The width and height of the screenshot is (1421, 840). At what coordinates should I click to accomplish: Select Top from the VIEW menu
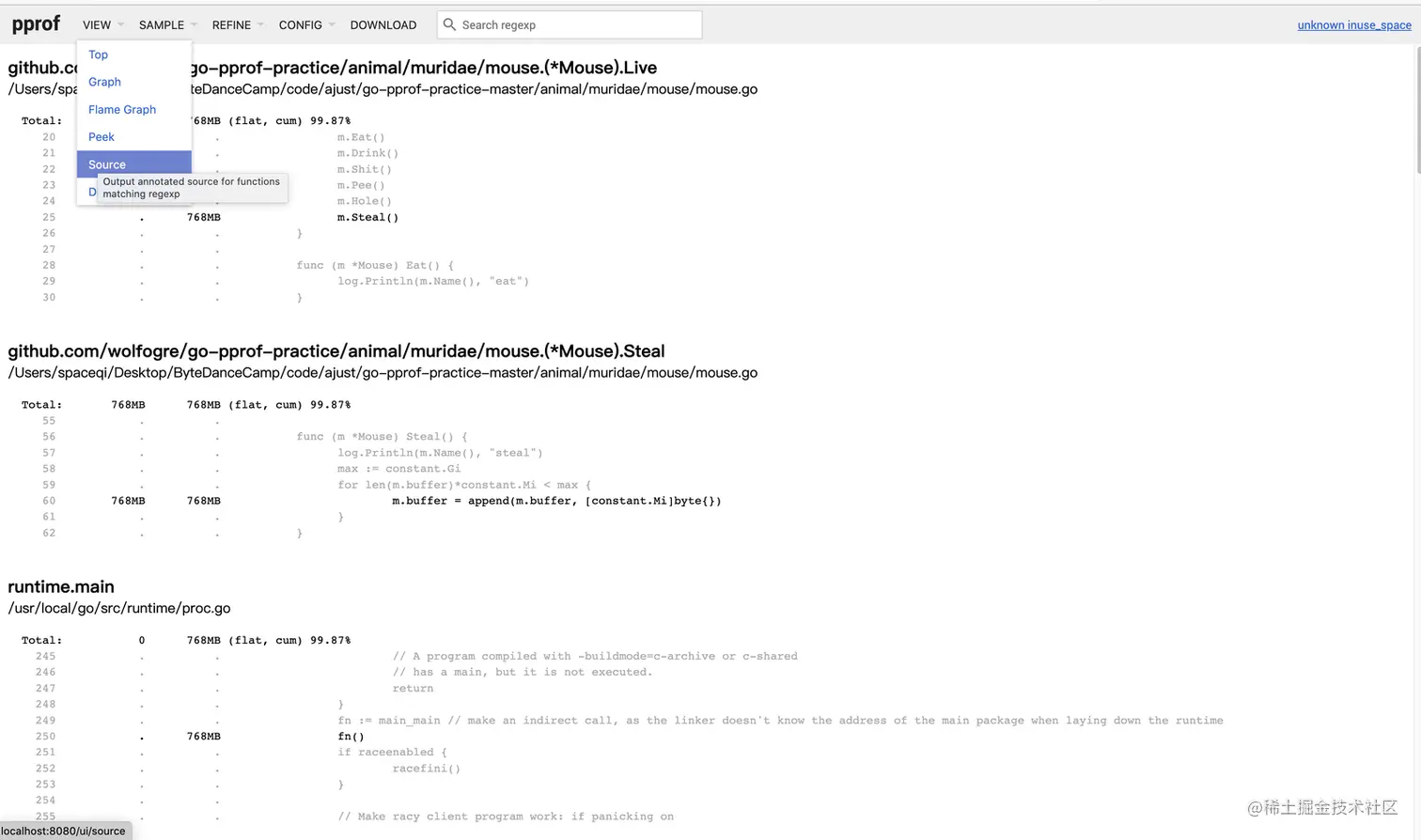[98, 54]
